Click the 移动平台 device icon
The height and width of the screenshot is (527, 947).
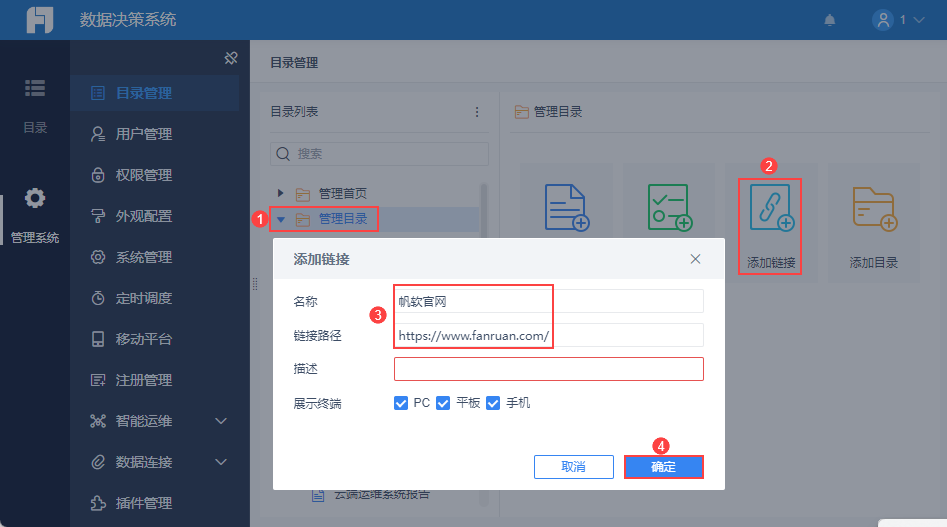98,339
